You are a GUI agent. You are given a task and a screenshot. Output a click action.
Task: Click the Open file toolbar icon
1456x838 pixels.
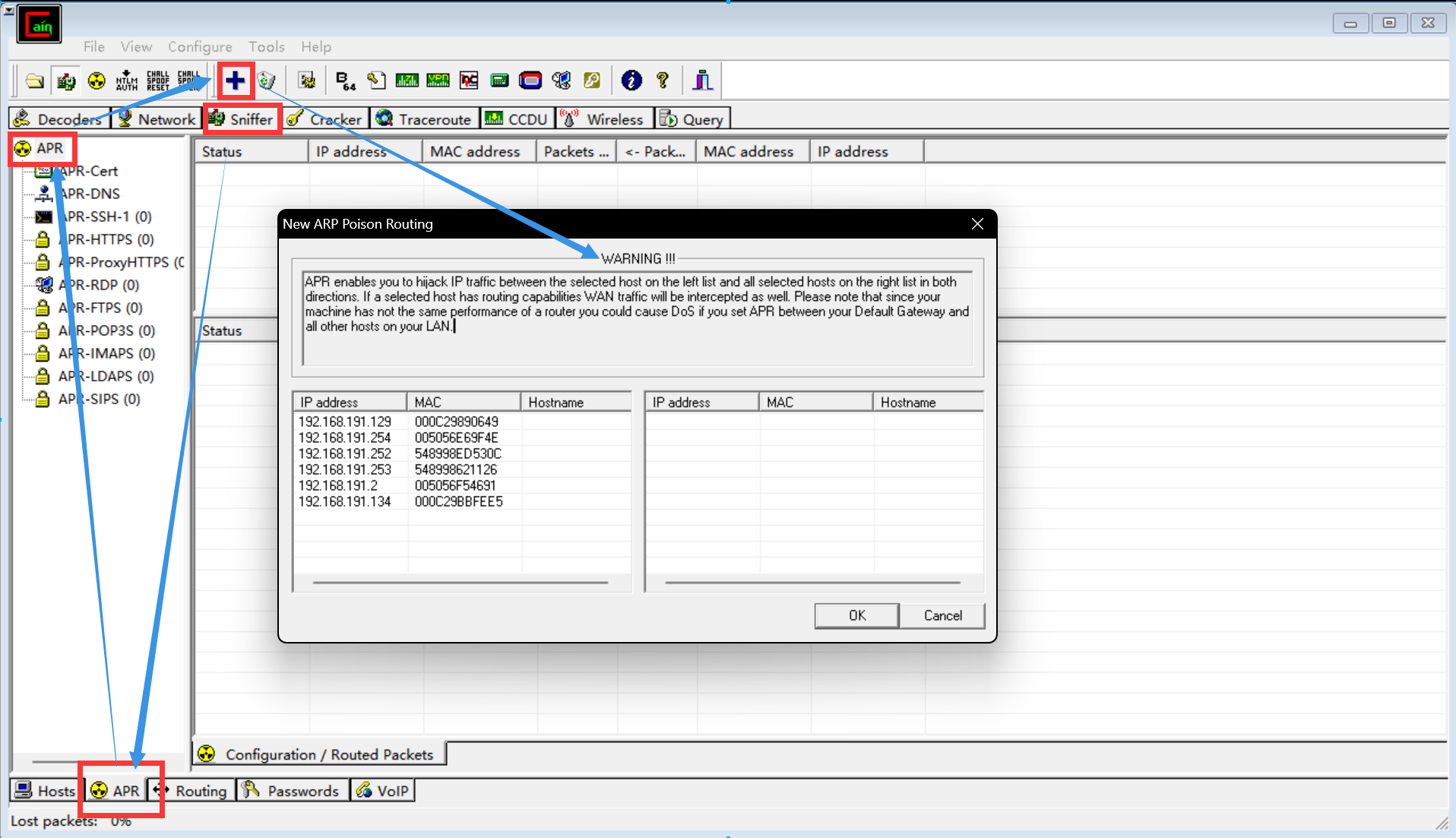tap(35, 81)
